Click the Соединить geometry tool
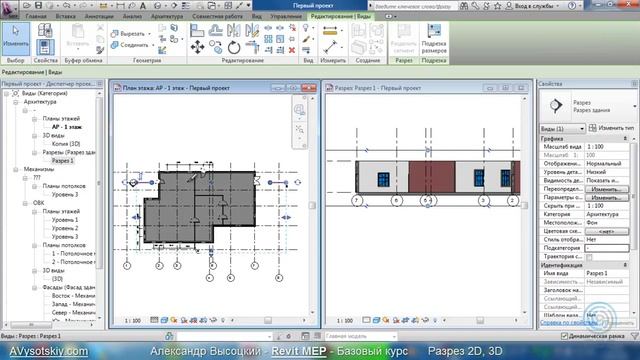Viewport: 640px width, 360px height. (x=132, y=45)
